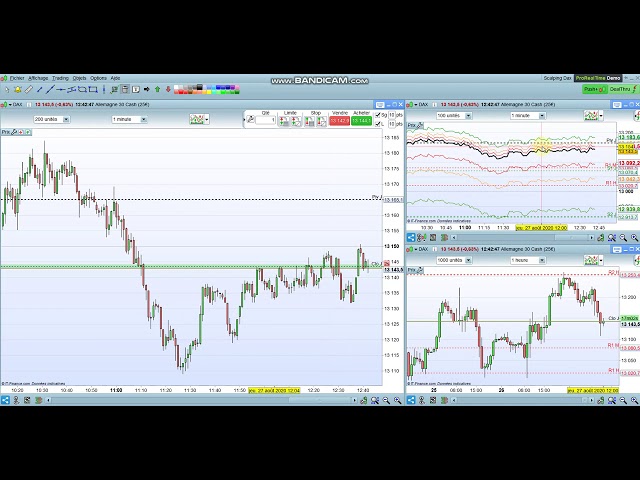Click the Prix label in hourly chart
Screen dimensions: 640x480
[x=411, y=270]
